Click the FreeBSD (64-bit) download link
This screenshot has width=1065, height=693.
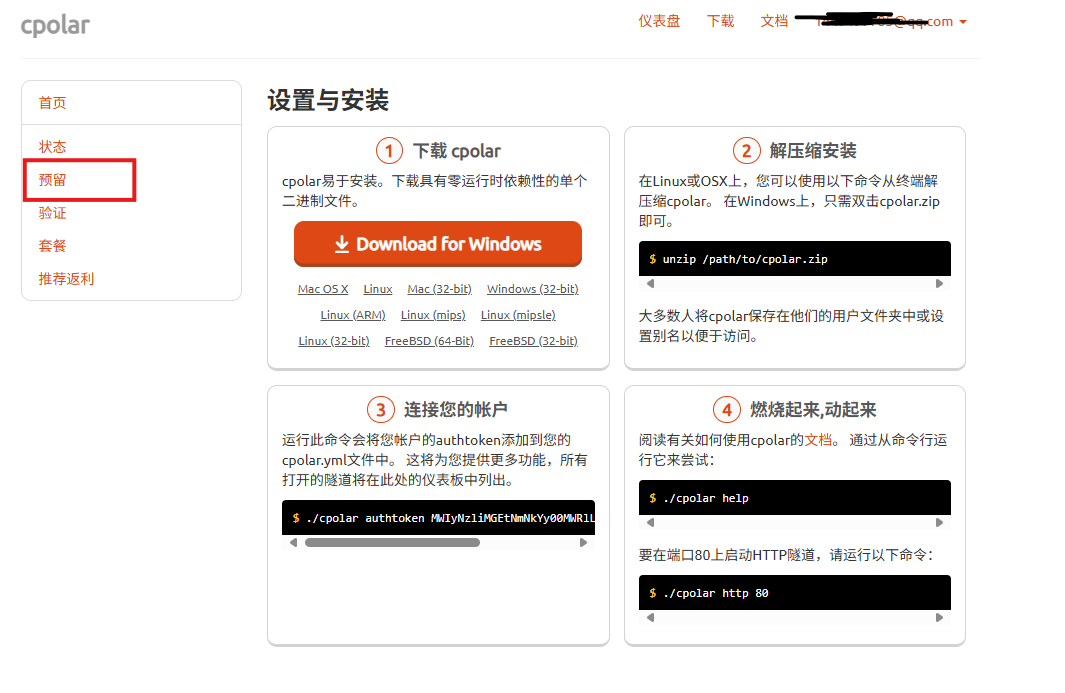coord(429,341)
